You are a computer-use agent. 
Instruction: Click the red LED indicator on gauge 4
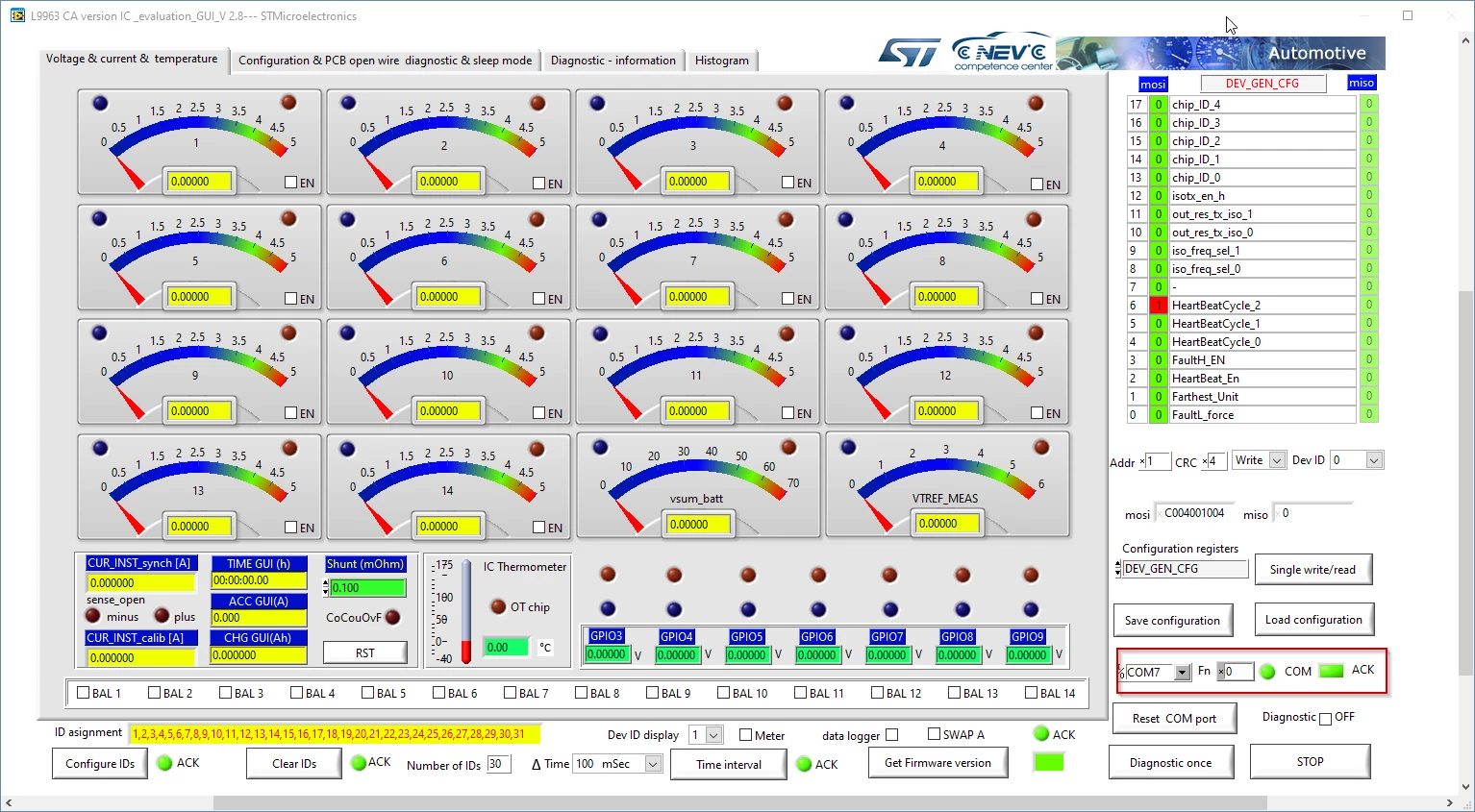pos(1036,103)
